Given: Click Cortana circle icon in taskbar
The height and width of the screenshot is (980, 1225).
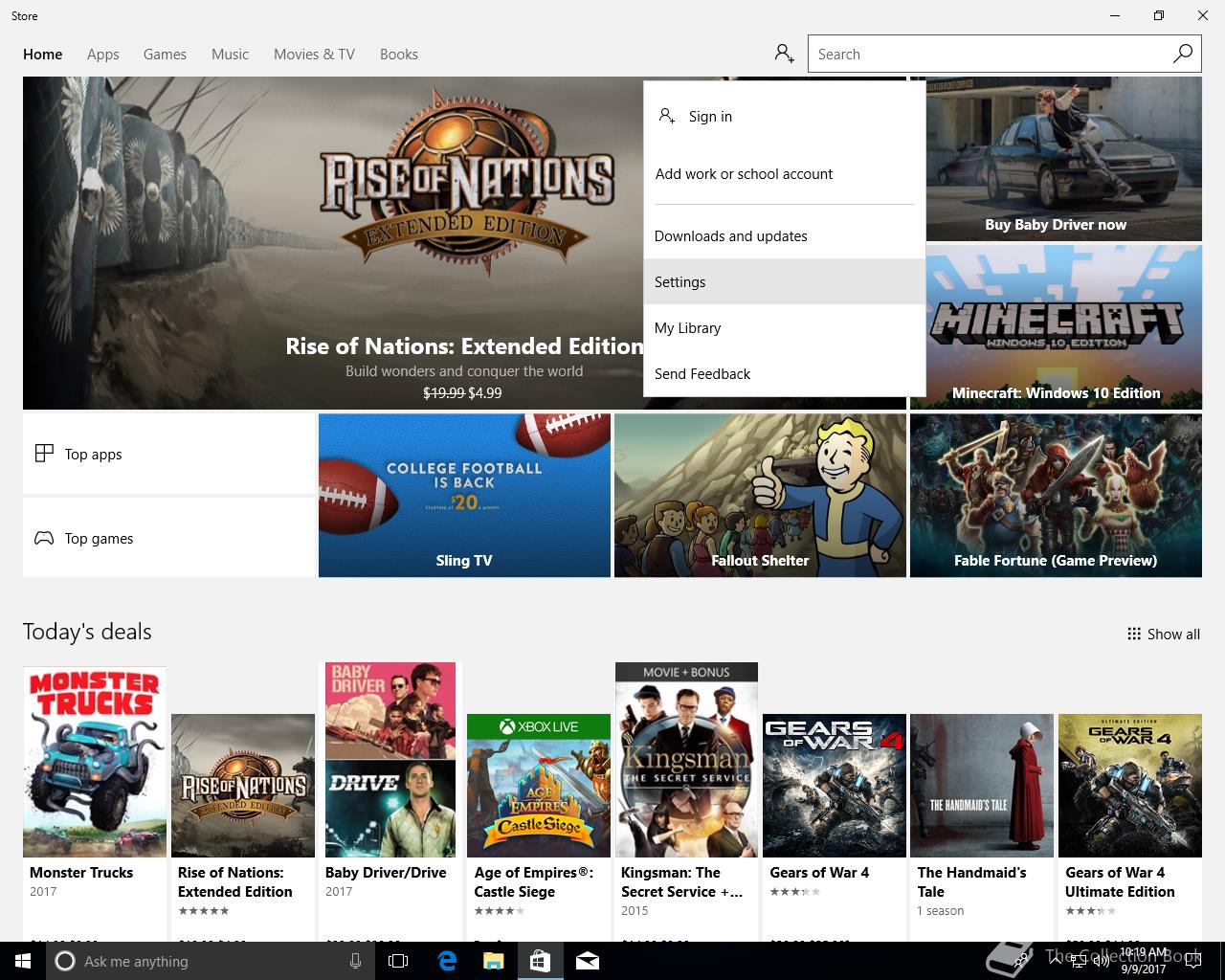Looking at the screenshot, I should pos(65,961).
